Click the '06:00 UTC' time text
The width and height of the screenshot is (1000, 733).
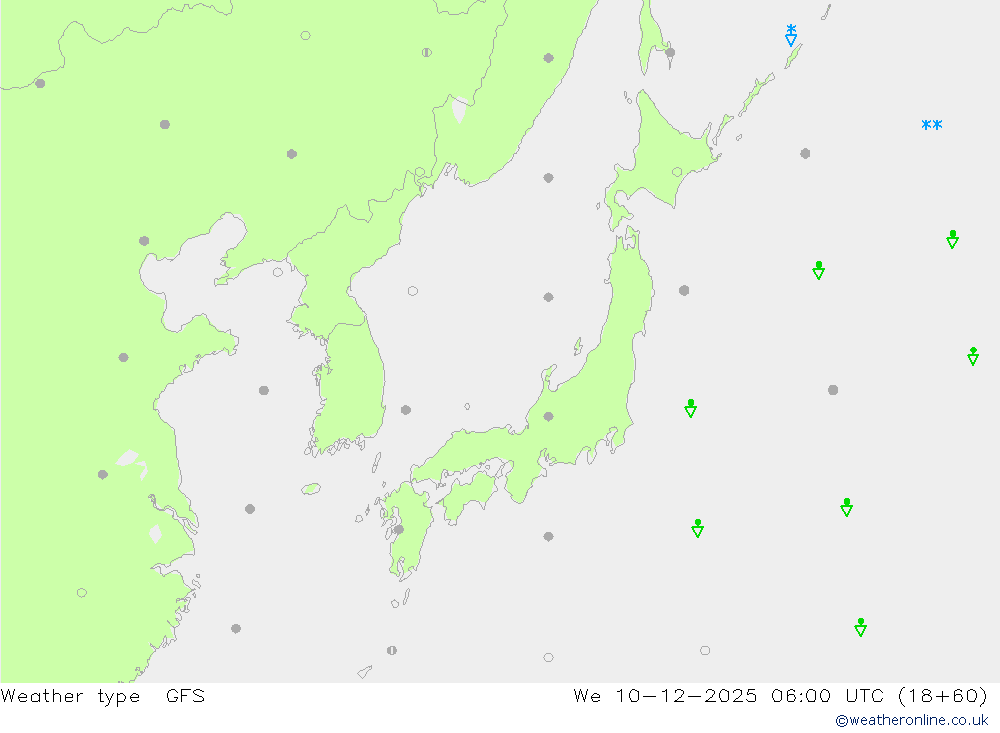click(827, 695)
